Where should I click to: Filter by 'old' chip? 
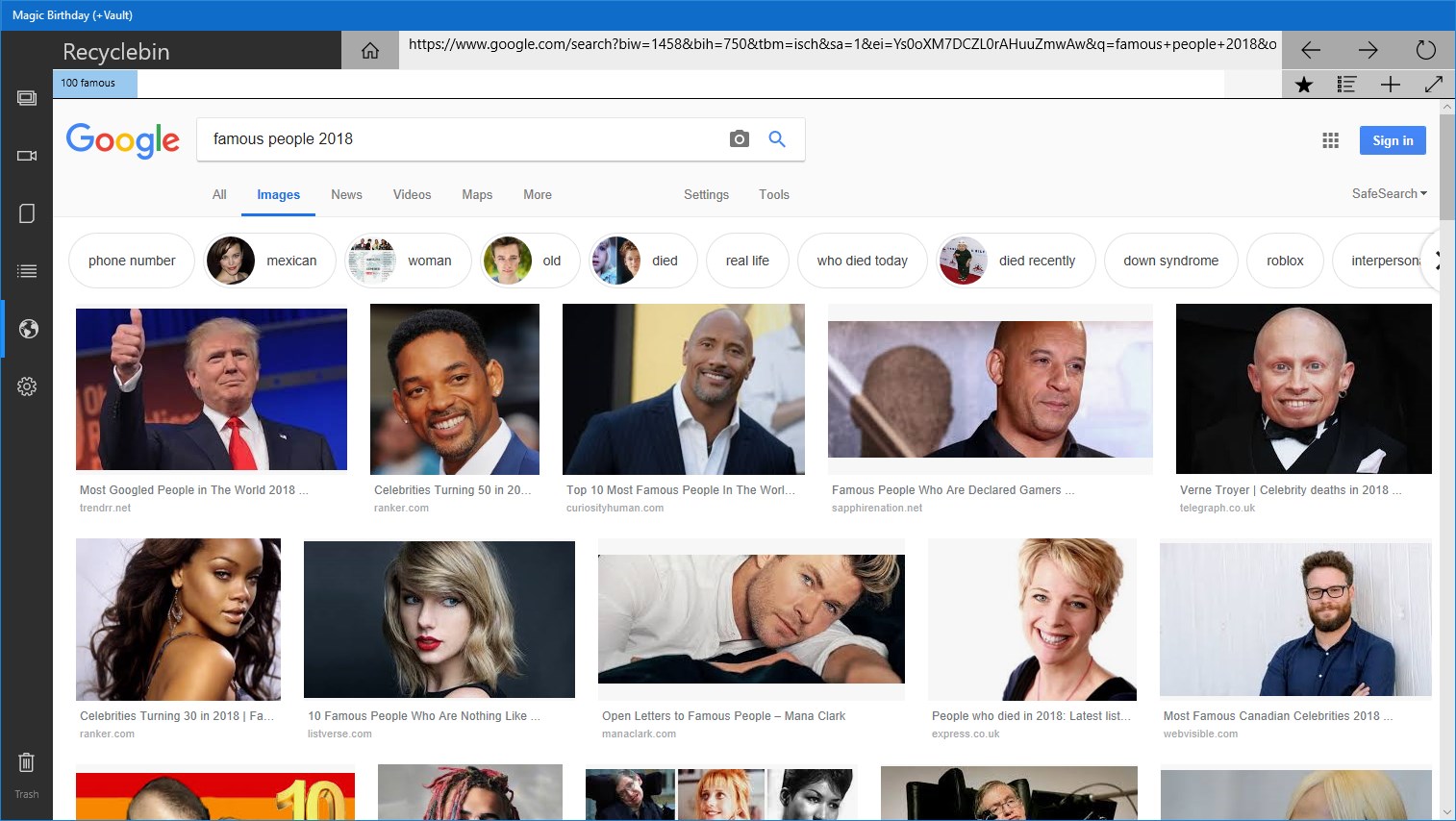[530, 261]
